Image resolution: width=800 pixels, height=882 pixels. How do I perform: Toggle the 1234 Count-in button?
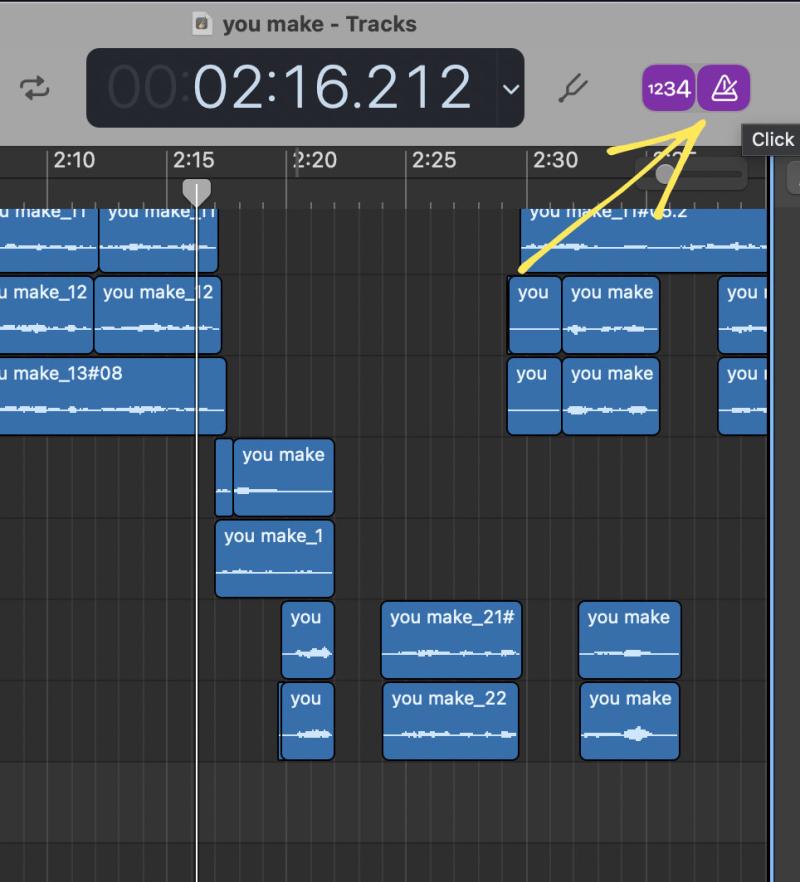669,89
